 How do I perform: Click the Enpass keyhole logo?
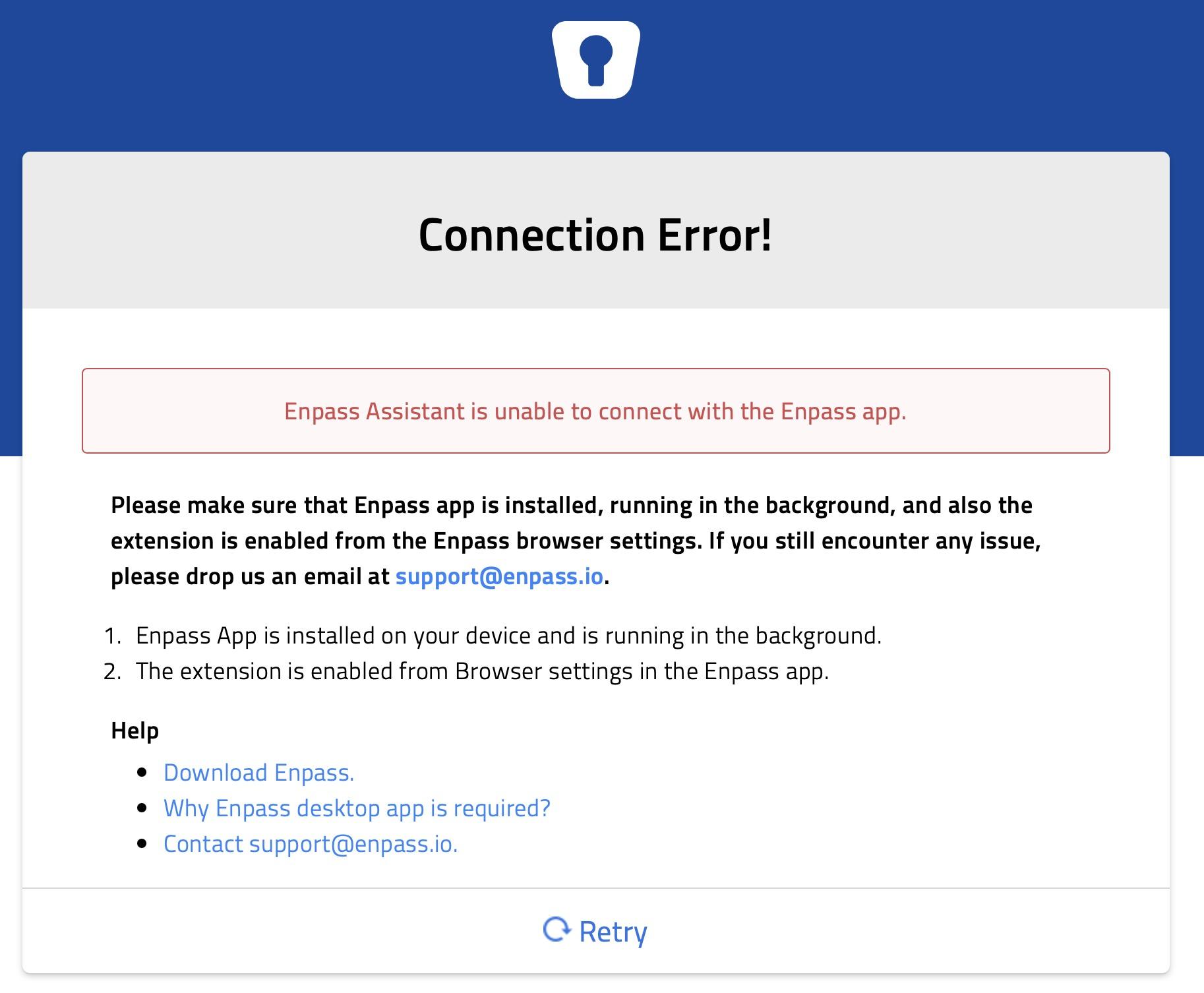595,60
